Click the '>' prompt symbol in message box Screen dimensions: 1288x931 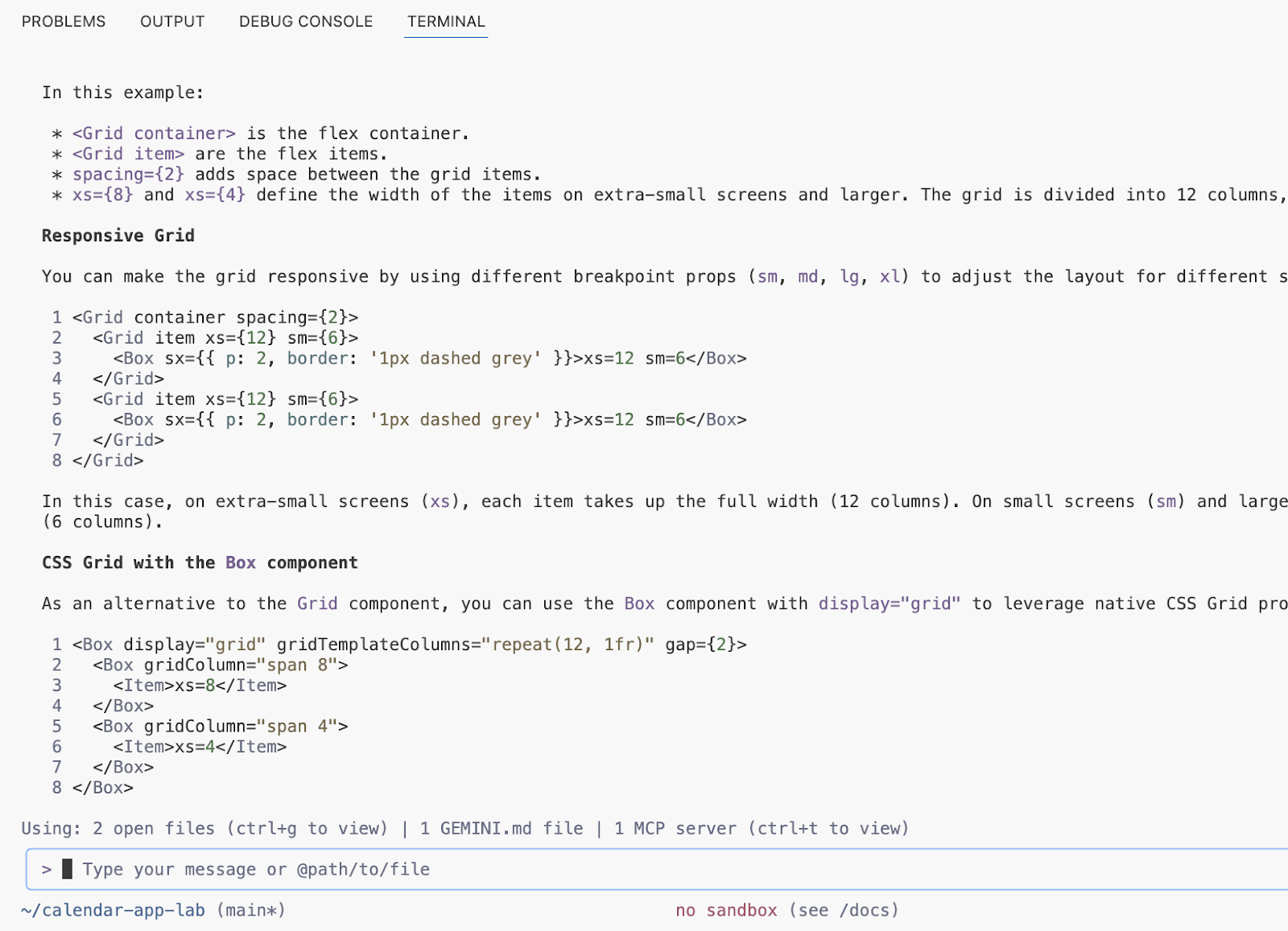(47, 869)
